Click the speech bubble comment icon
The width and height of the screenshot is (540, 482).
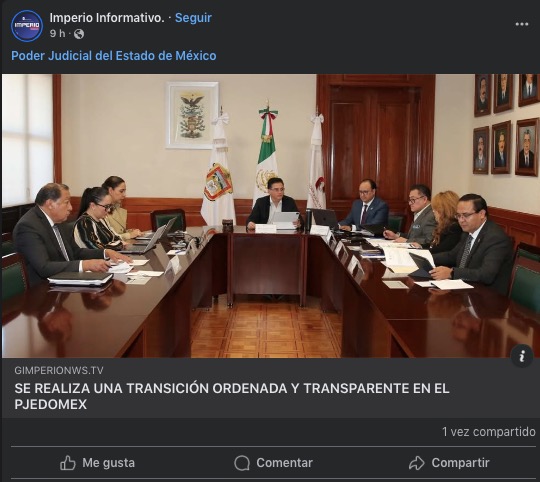tap(242, 463)
